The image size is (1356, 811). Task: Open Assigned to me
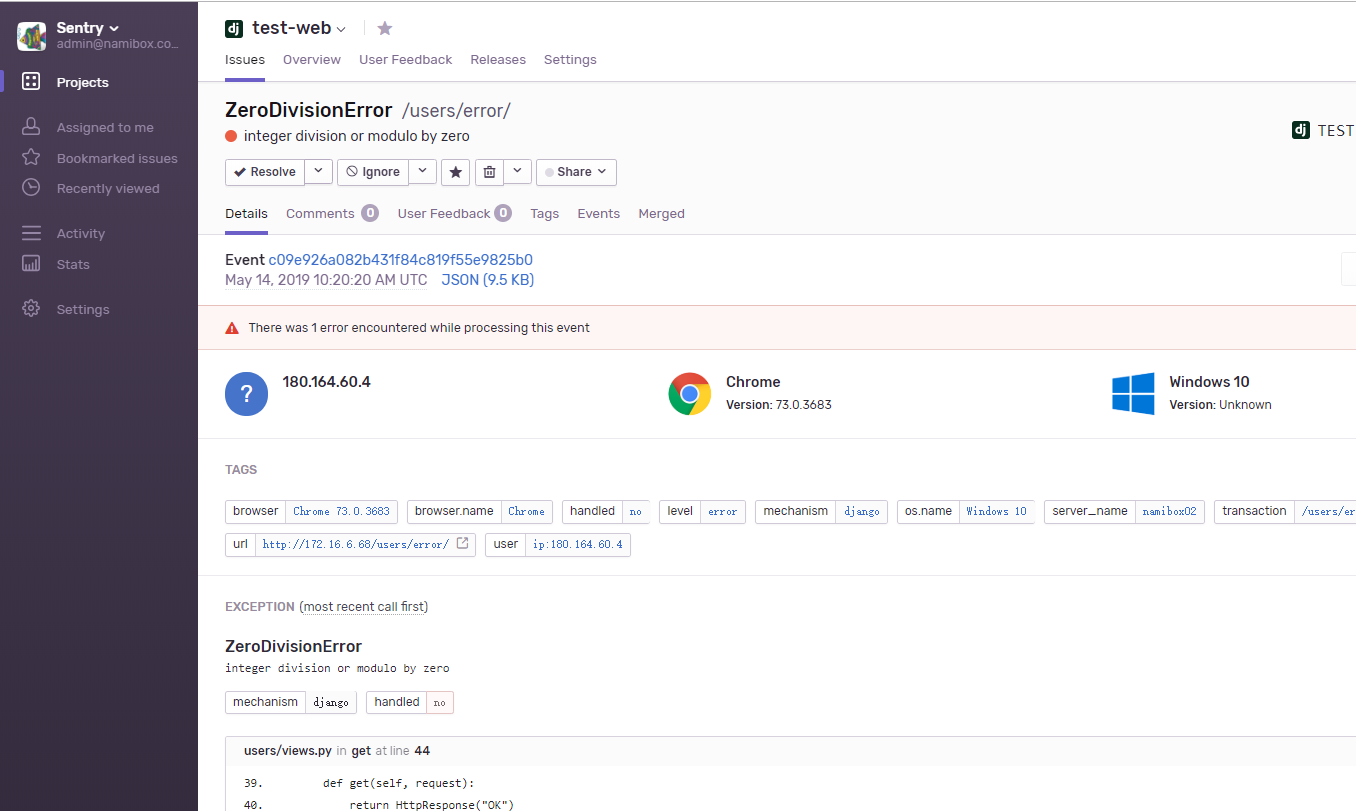tap(105, 127)
